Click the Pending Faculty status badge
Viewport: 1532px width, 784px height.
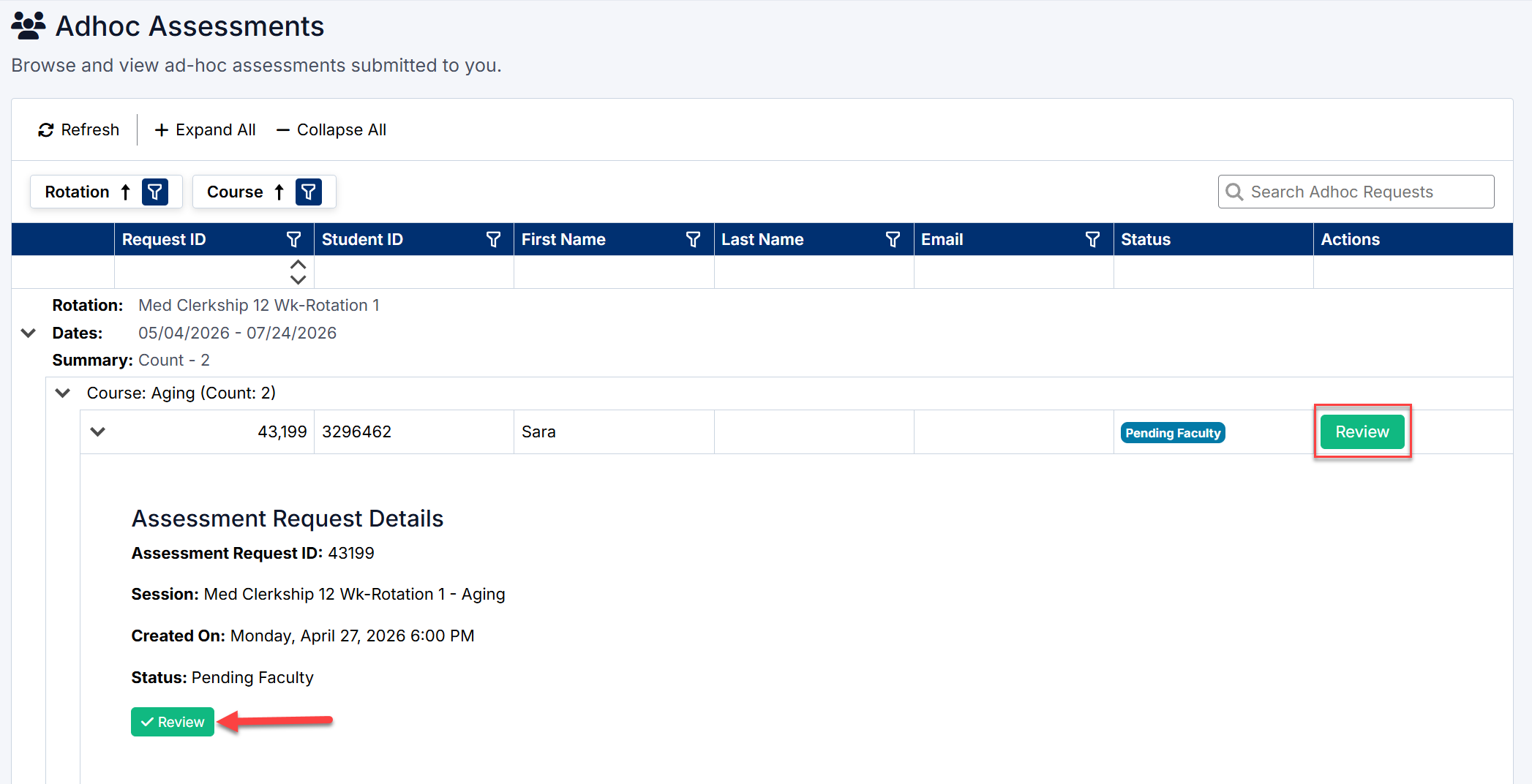[1173, 433]
